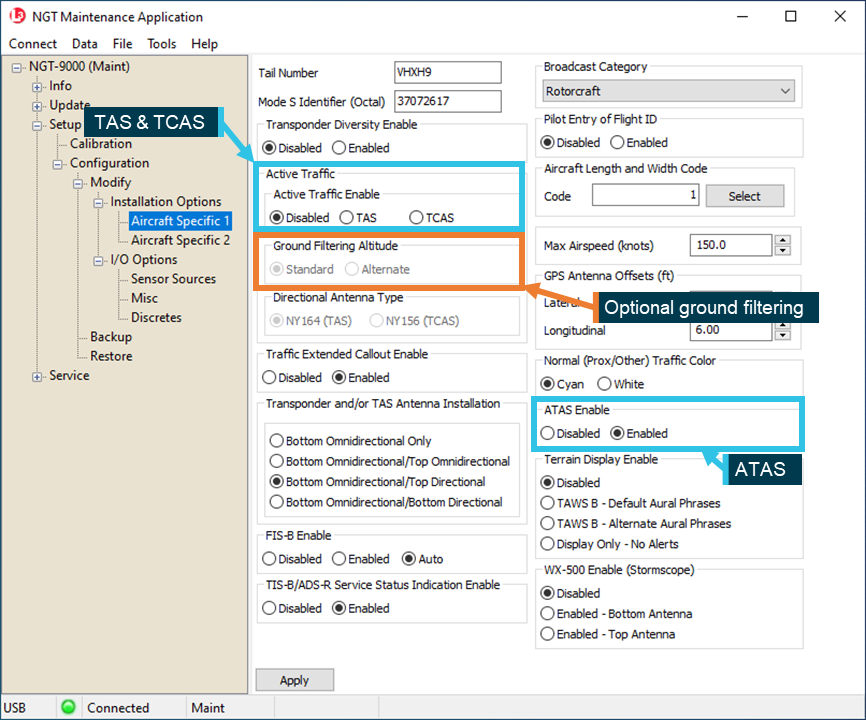Select TCAS for Active Traffic Enable
This screenshot has height=720, width=866.
point(417,218)
